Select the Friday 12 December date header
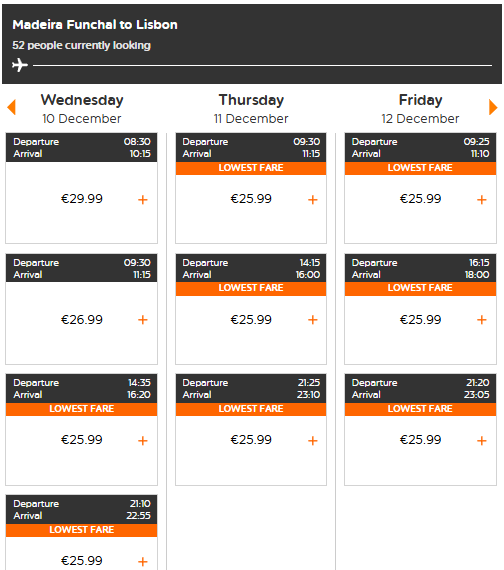Image resolution: width=504 pixels, height=570 pixels. pyautogui.click(x=420, y=109)
